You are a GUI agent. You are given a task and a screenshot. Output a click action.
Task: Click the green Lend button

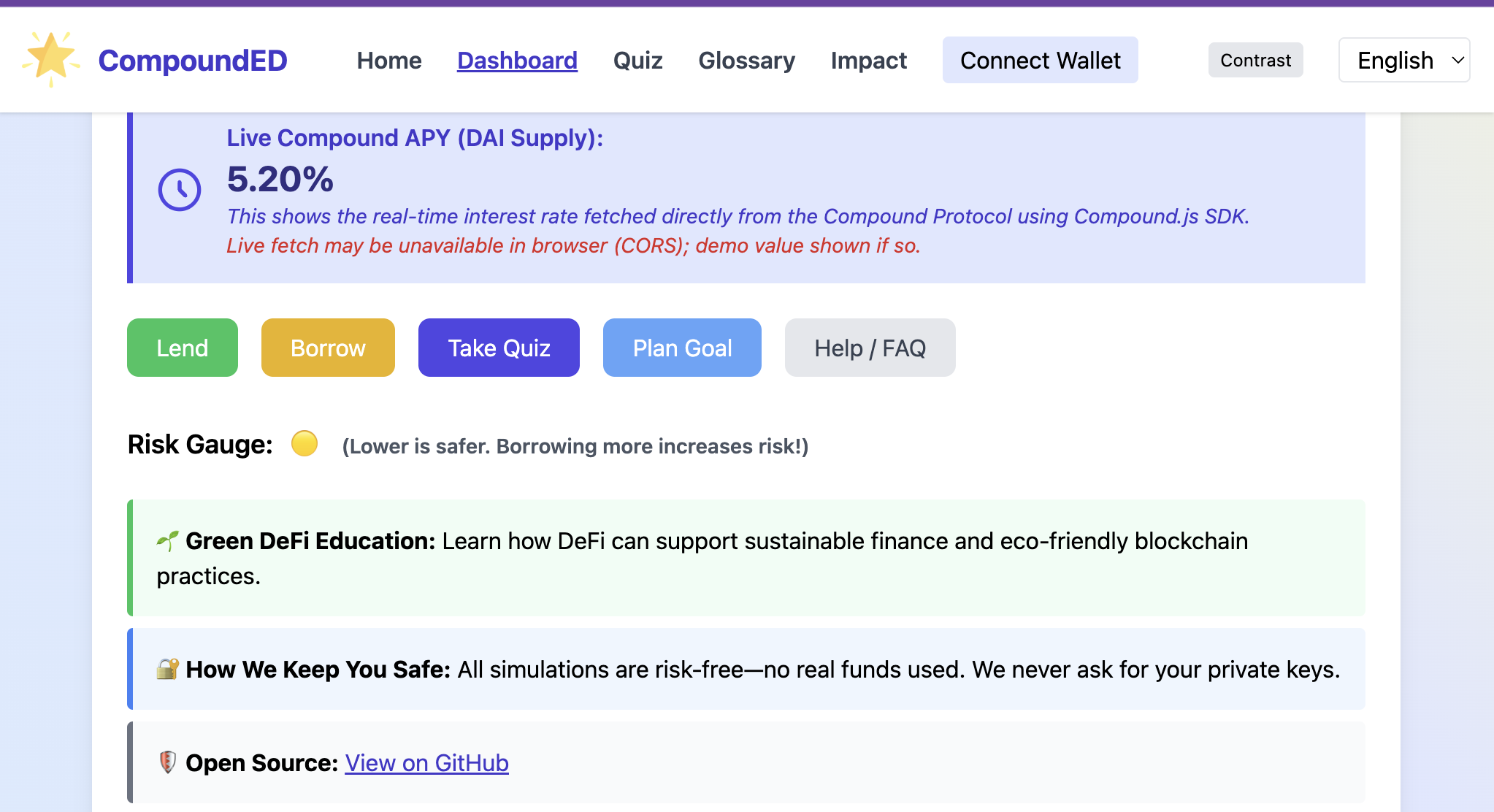183,348
